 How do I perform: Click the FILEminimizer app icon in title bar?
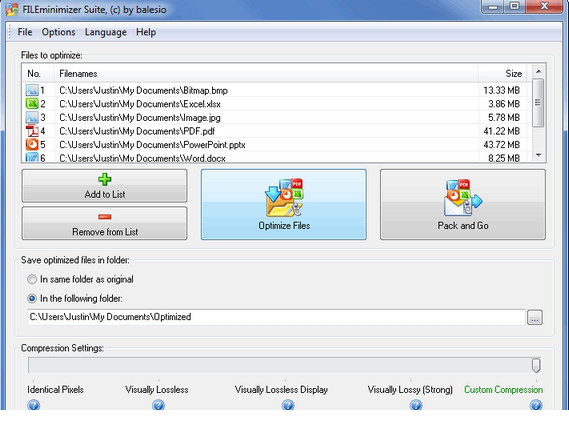pyautogui.click(x=12, y=9)
